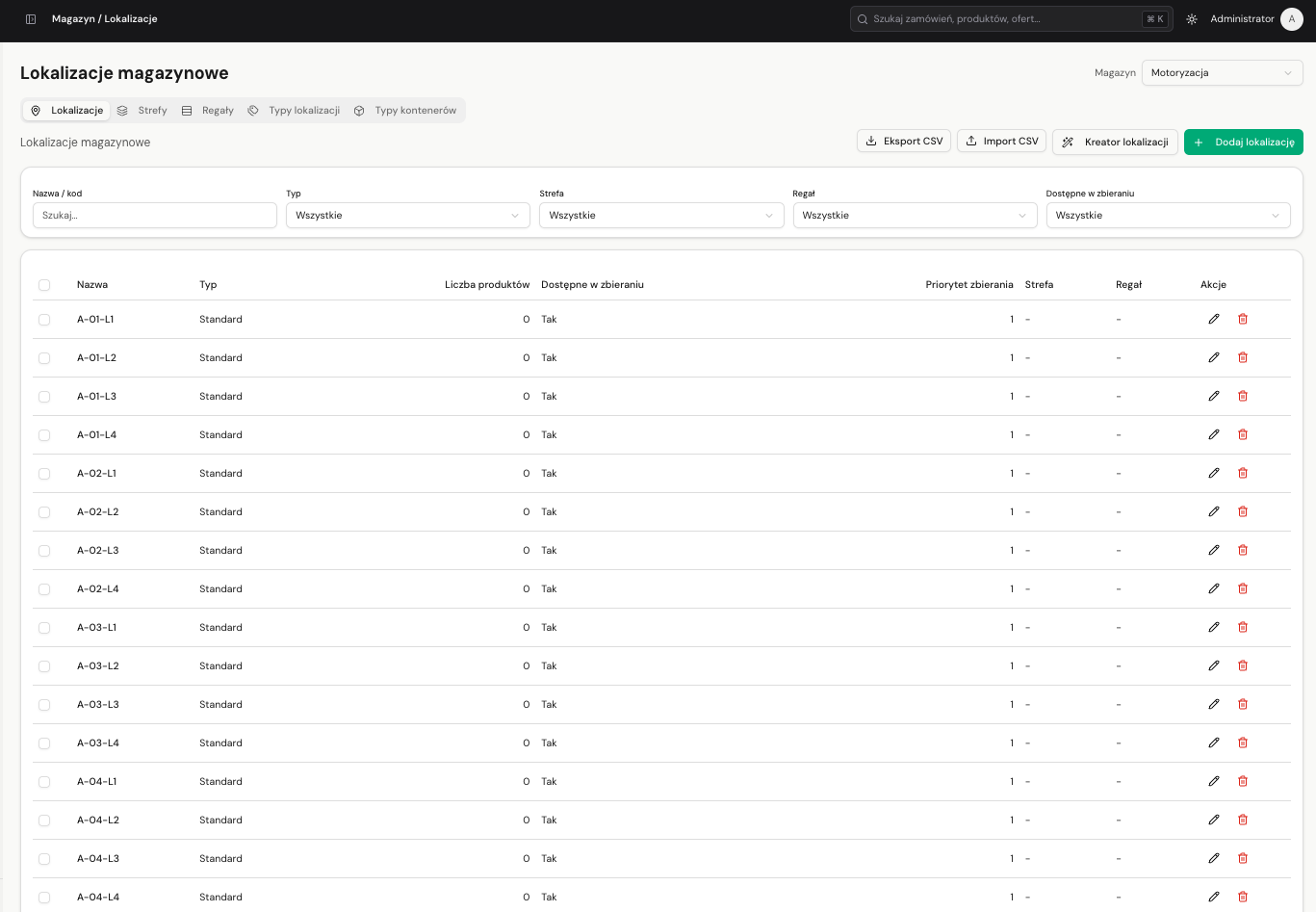Delete location A-02-L3 with trash icon

click(1243, 550)
